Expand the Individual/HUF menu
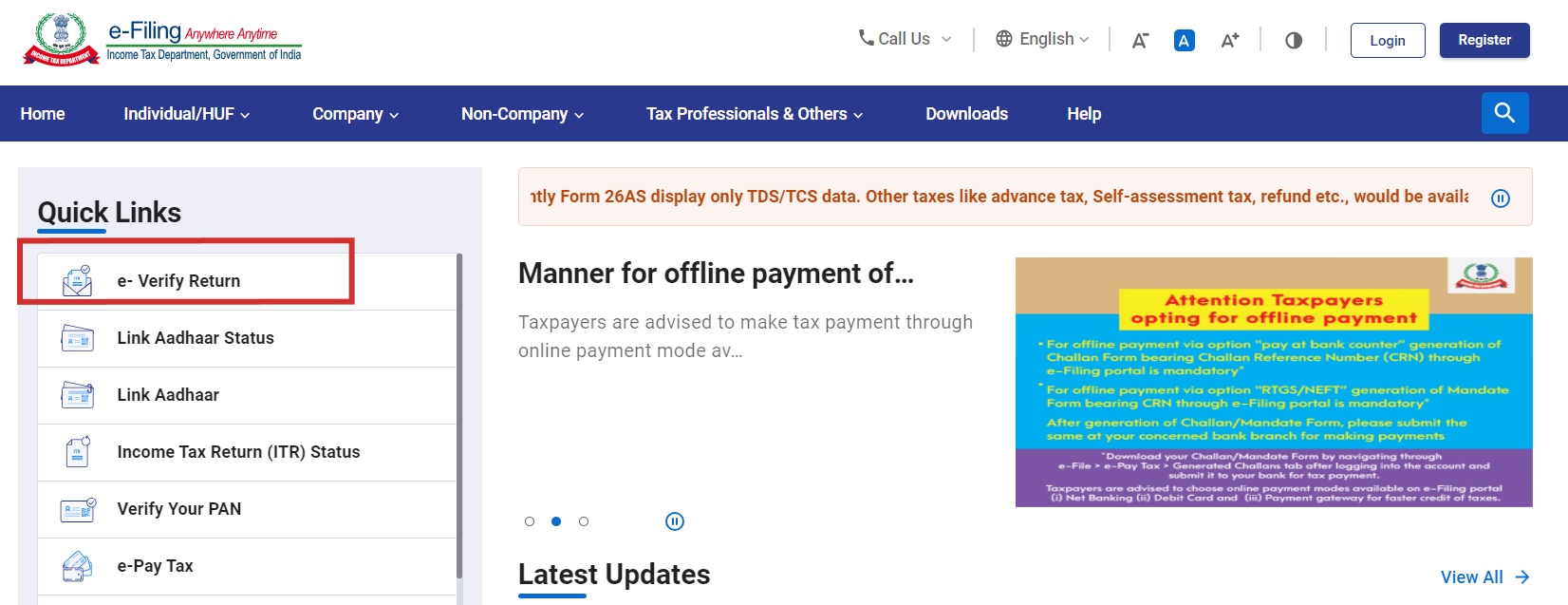 (x=186, y=114)
